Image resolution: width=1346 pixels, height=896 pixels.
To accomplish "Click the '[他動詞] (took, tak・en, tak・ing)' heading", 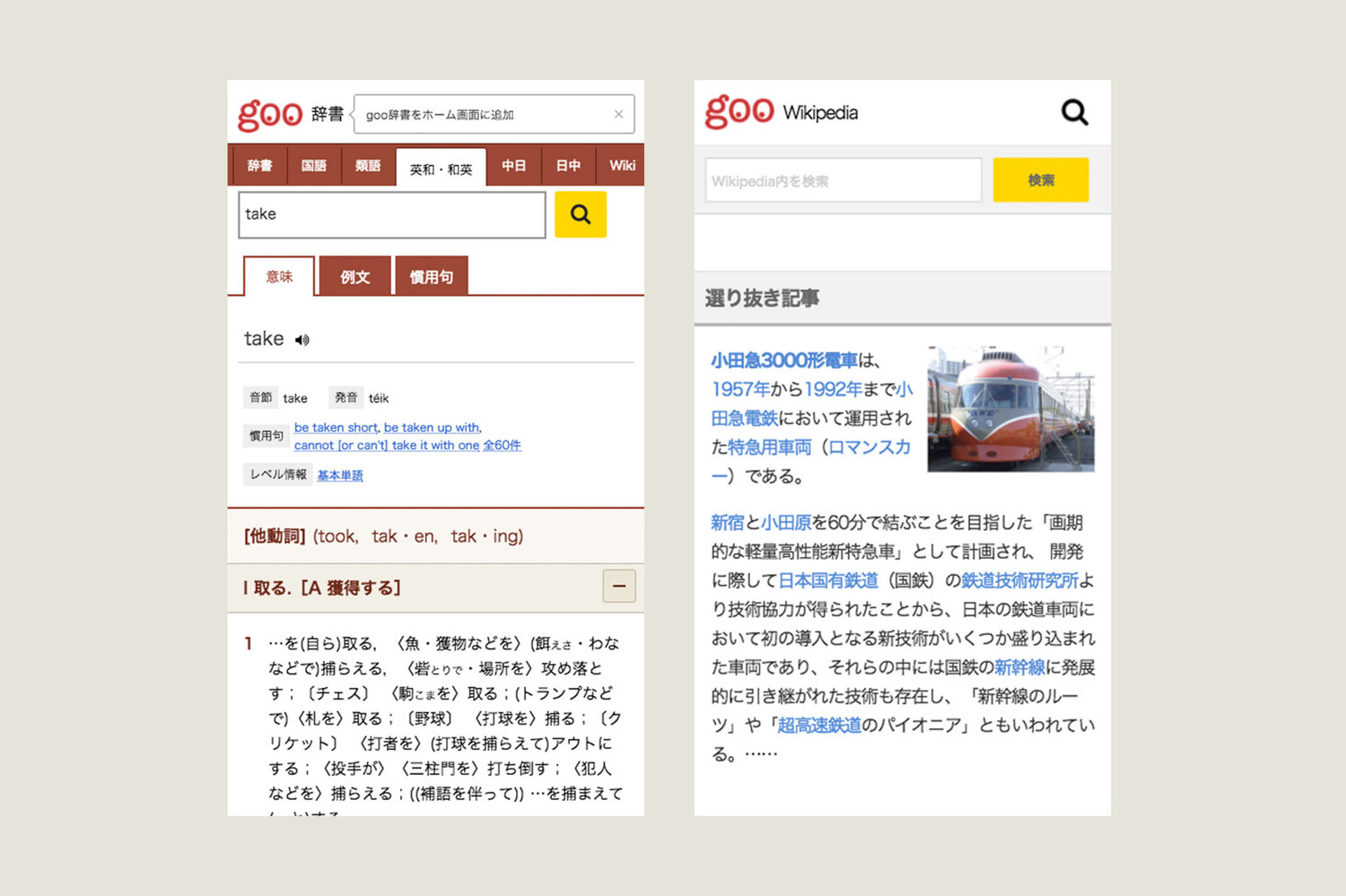I will coord(383,536).
